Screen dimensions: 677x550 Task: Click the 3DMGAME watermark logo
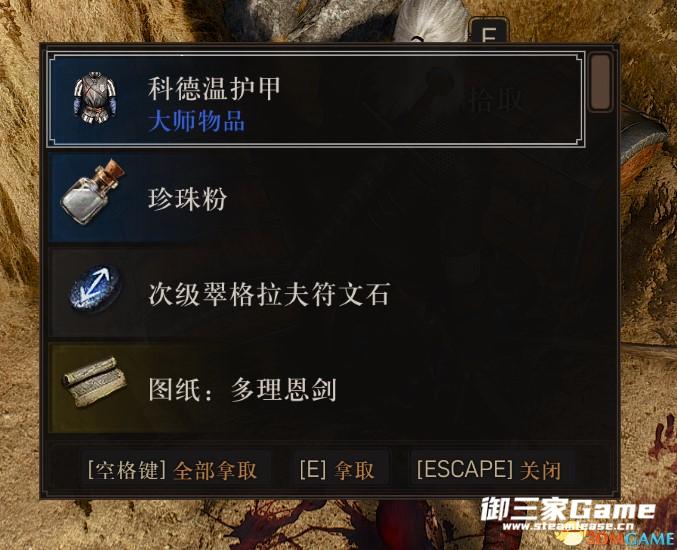click(631, 539)
